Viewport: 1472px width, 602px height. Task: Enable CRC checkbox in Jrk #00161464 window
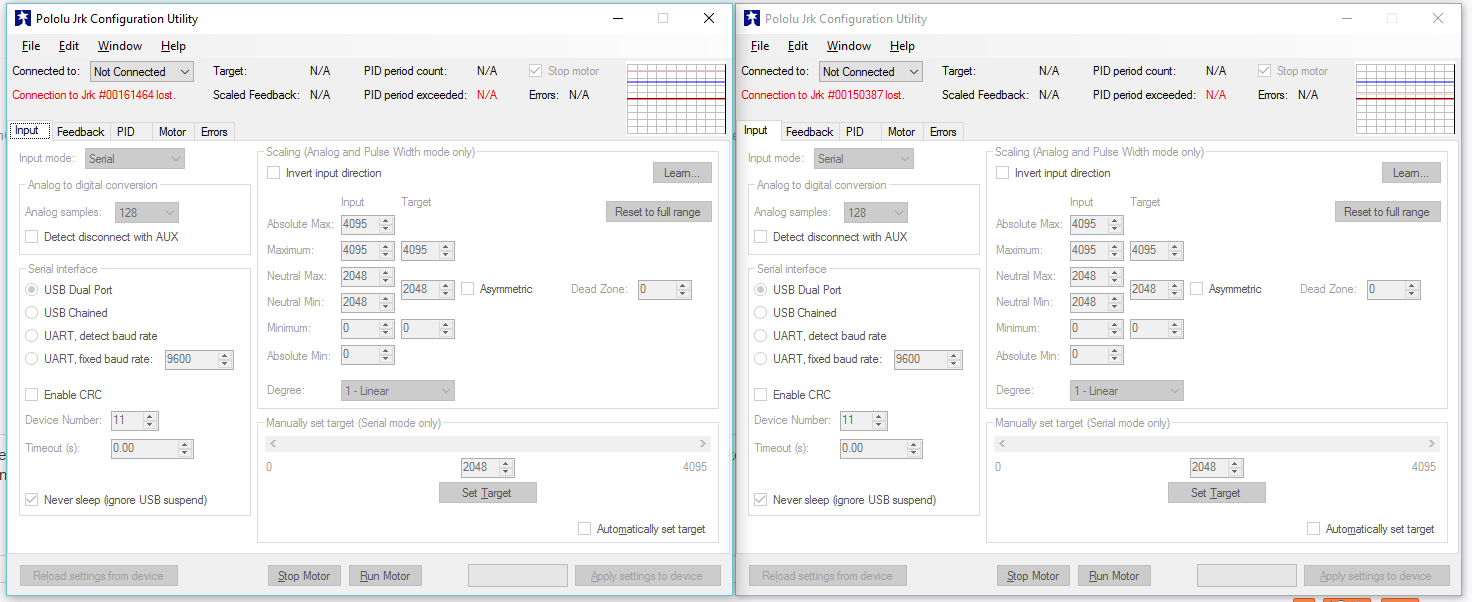pos(32,395)
